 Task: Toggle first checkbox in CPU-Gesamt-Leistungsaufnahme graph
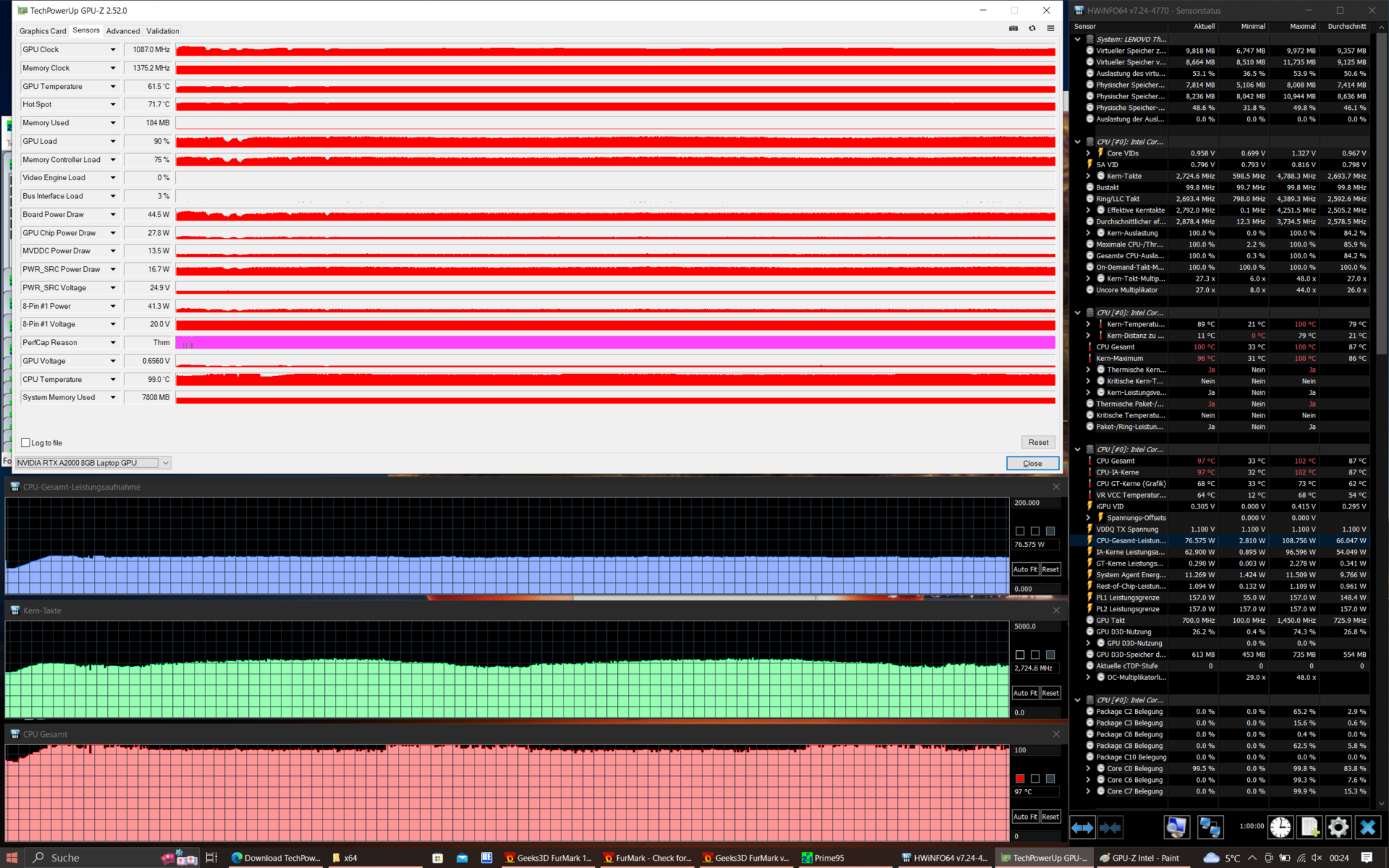[x=1020, y=531]
